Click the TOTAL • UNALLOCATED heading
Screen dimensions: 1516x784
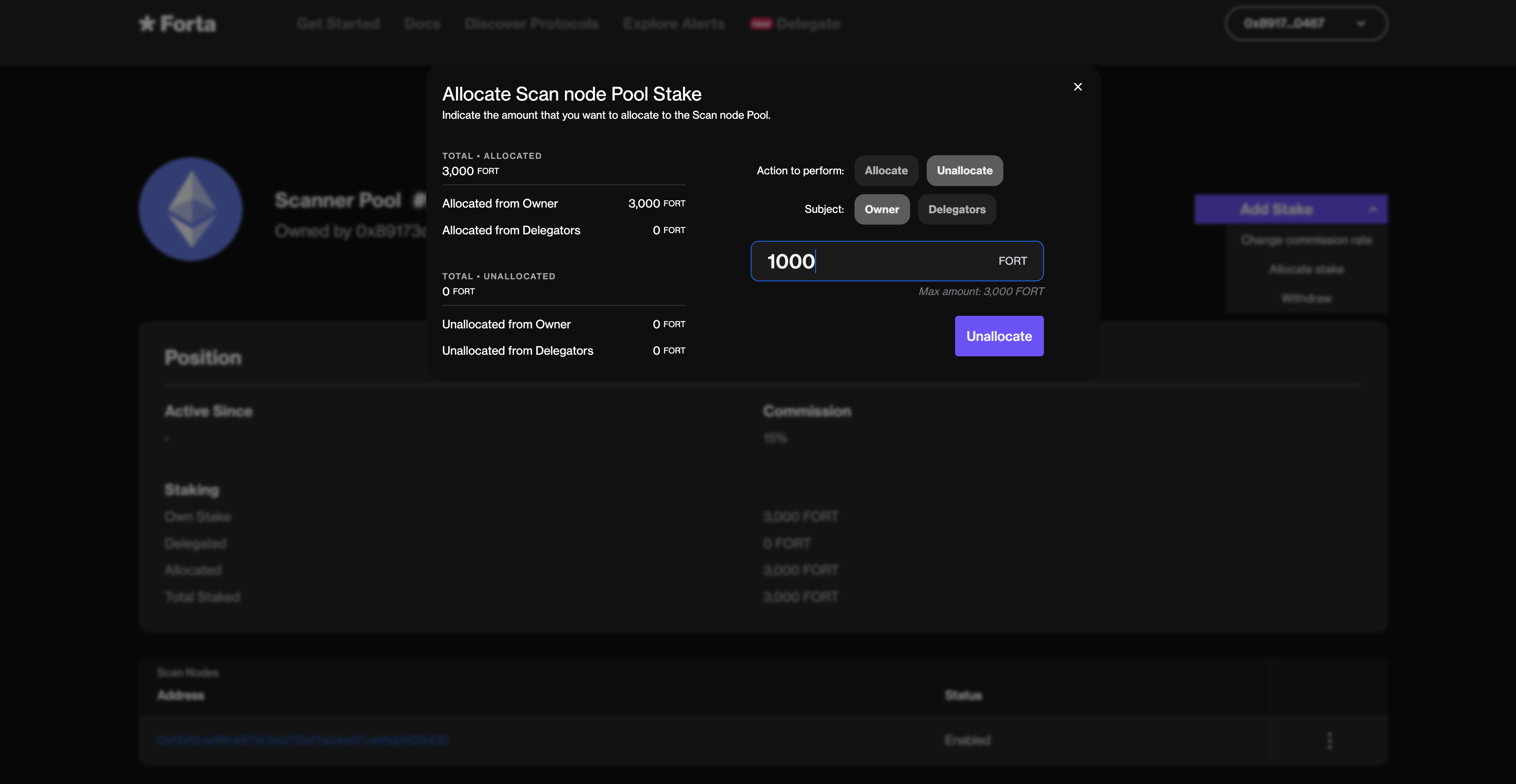coord(498,276)
